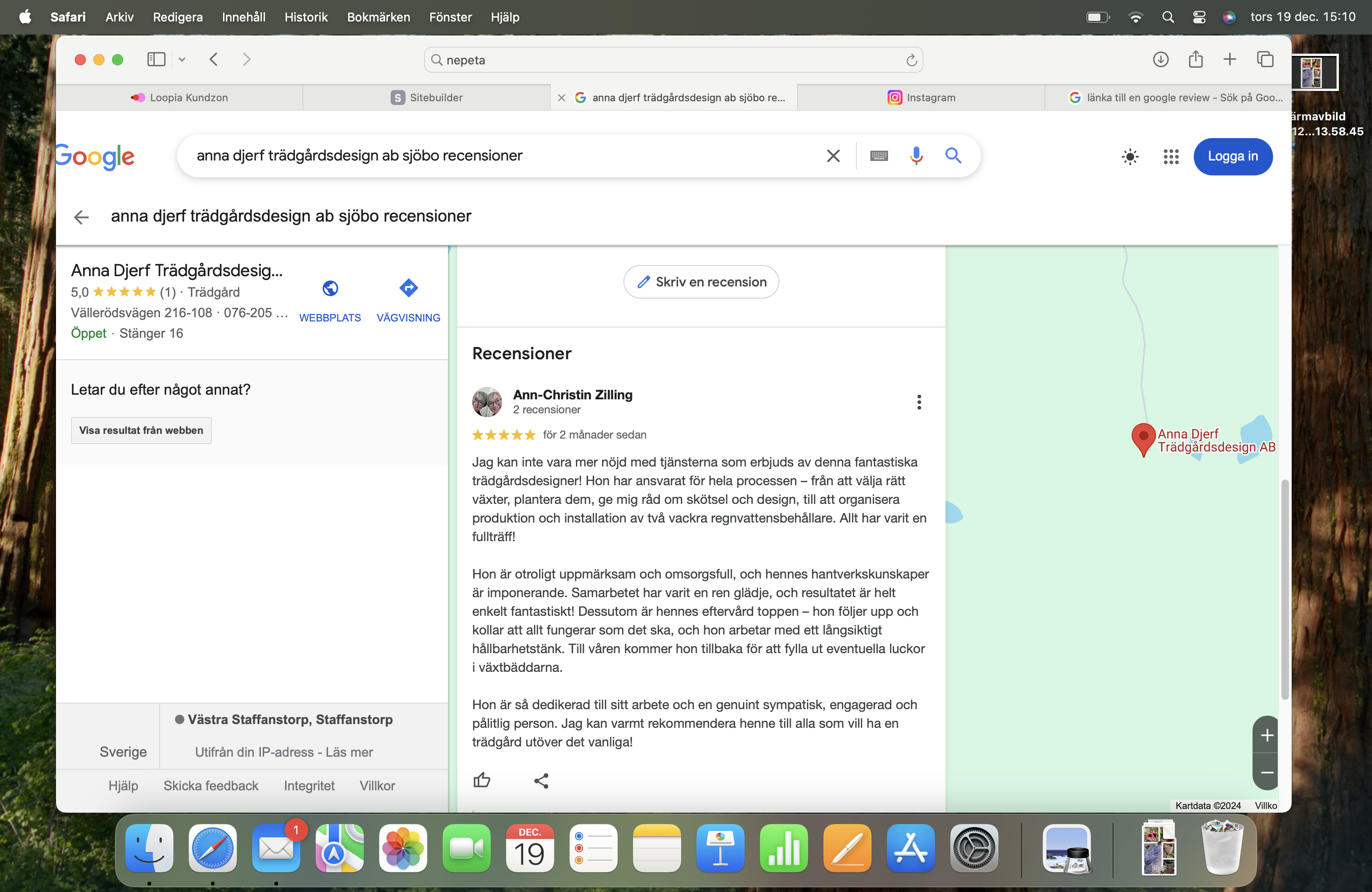Image resolution: width=1372 pixels, height=892 pixels.
Task: Click the red map pin
Action: point(1143,439)
